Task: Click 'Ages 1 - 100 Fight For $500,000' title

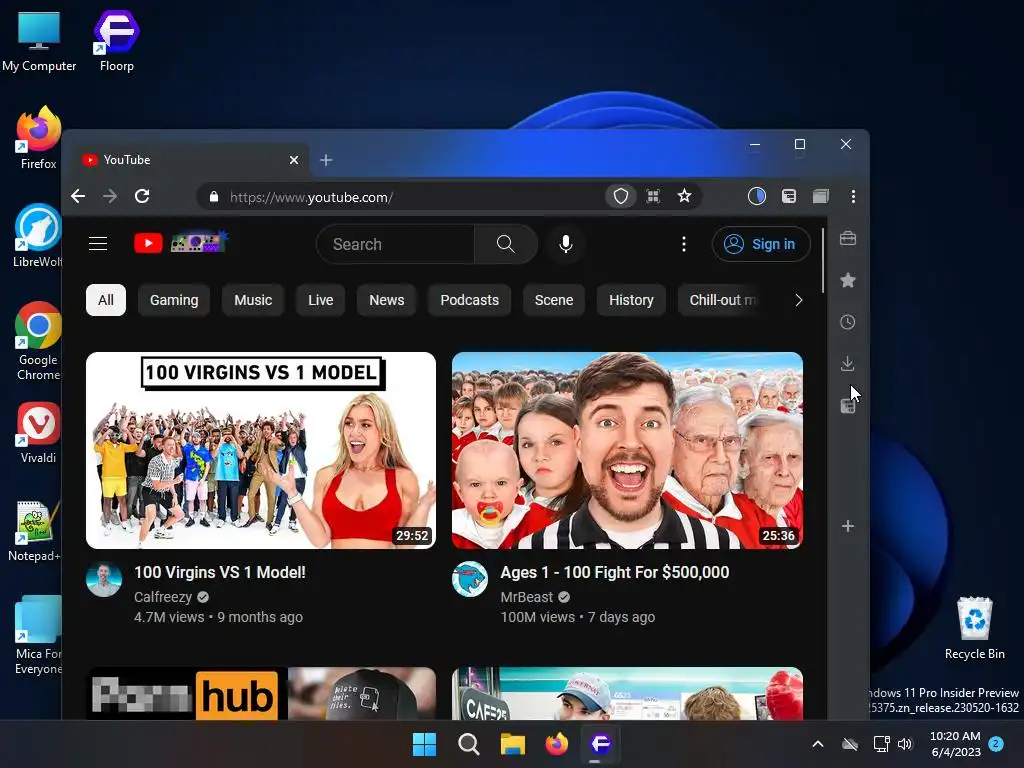Action: click(x=615, y=573)
